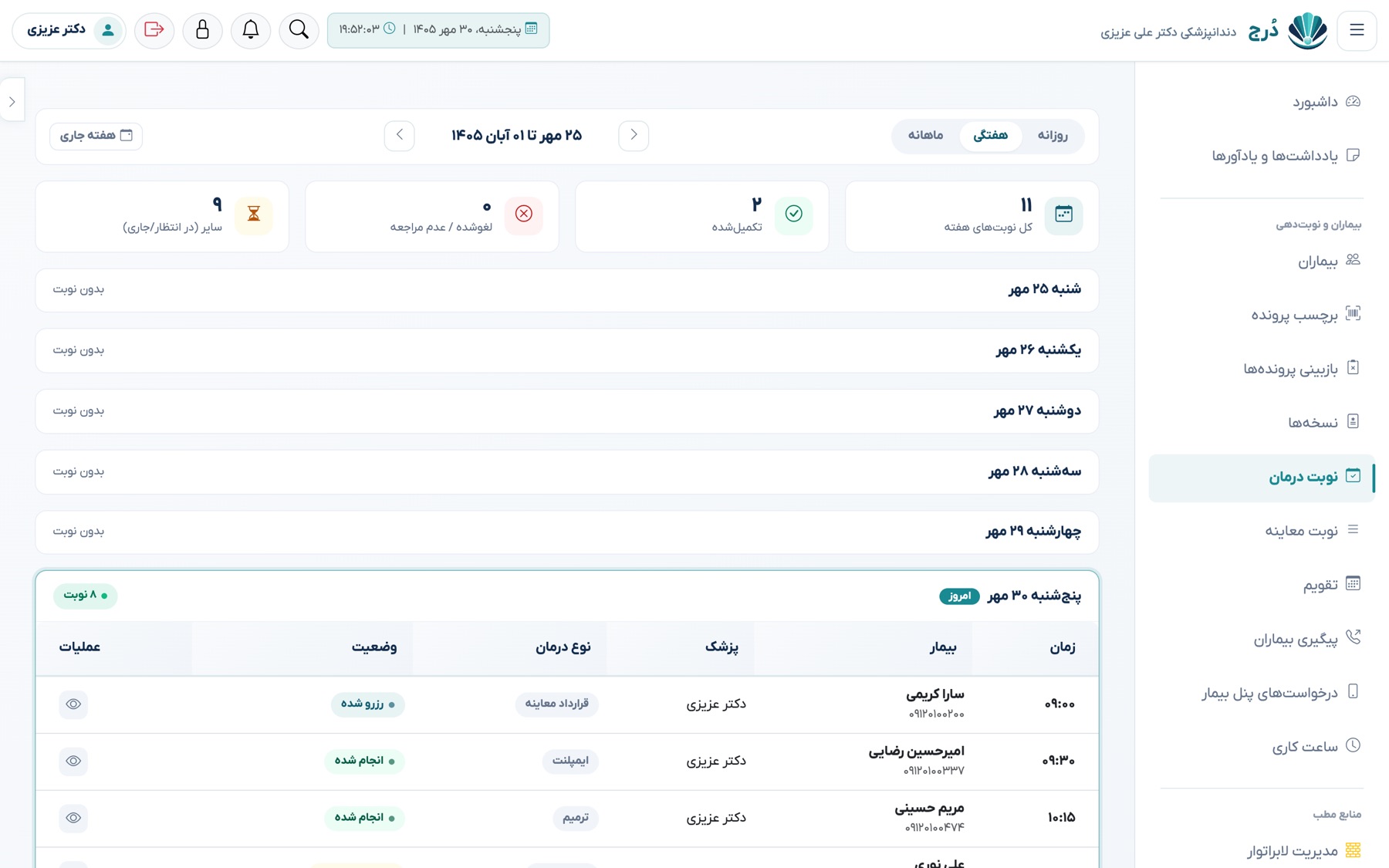Go to next week with the left chevron
Screen dimensions: 1389x868
tap(399, 135)
